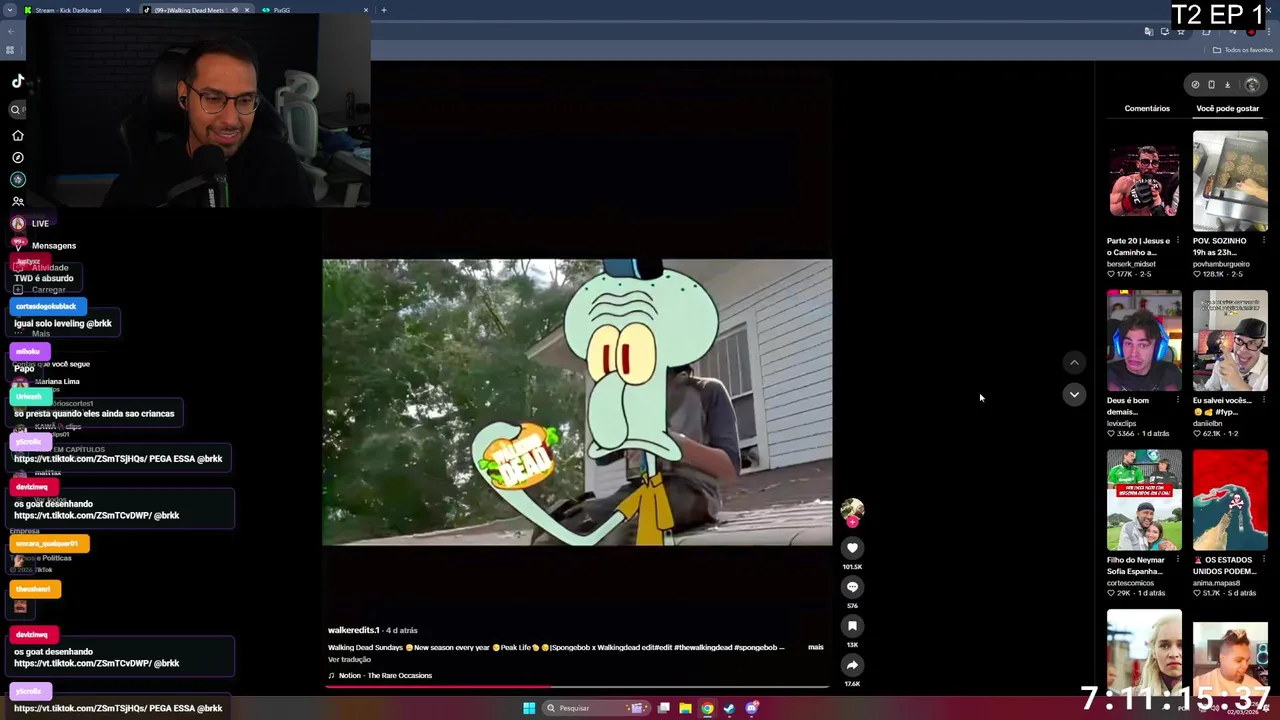The width and height of the screenshot is (1280, 720).
Task: Open the apps grid in bookmarks bar
Action: coord(11,50)
